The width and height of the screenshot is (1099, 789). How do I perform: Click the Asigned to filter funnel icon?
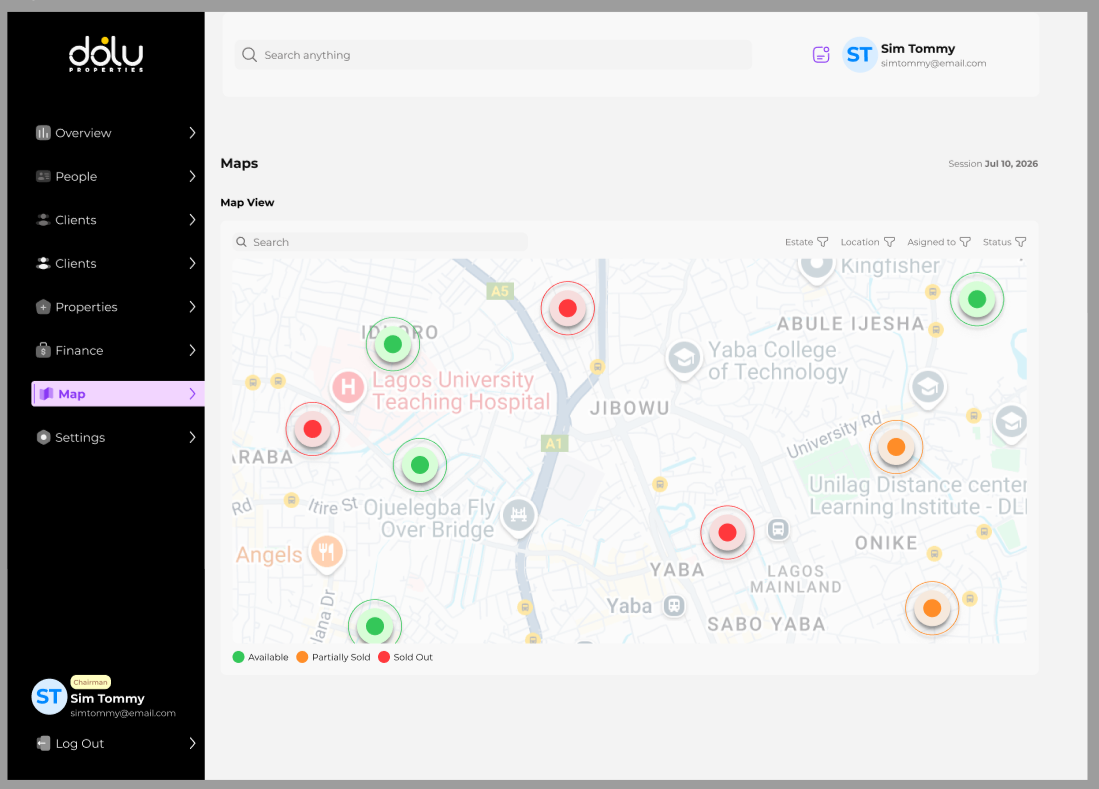pyautogui.click(x=965, y=242)
